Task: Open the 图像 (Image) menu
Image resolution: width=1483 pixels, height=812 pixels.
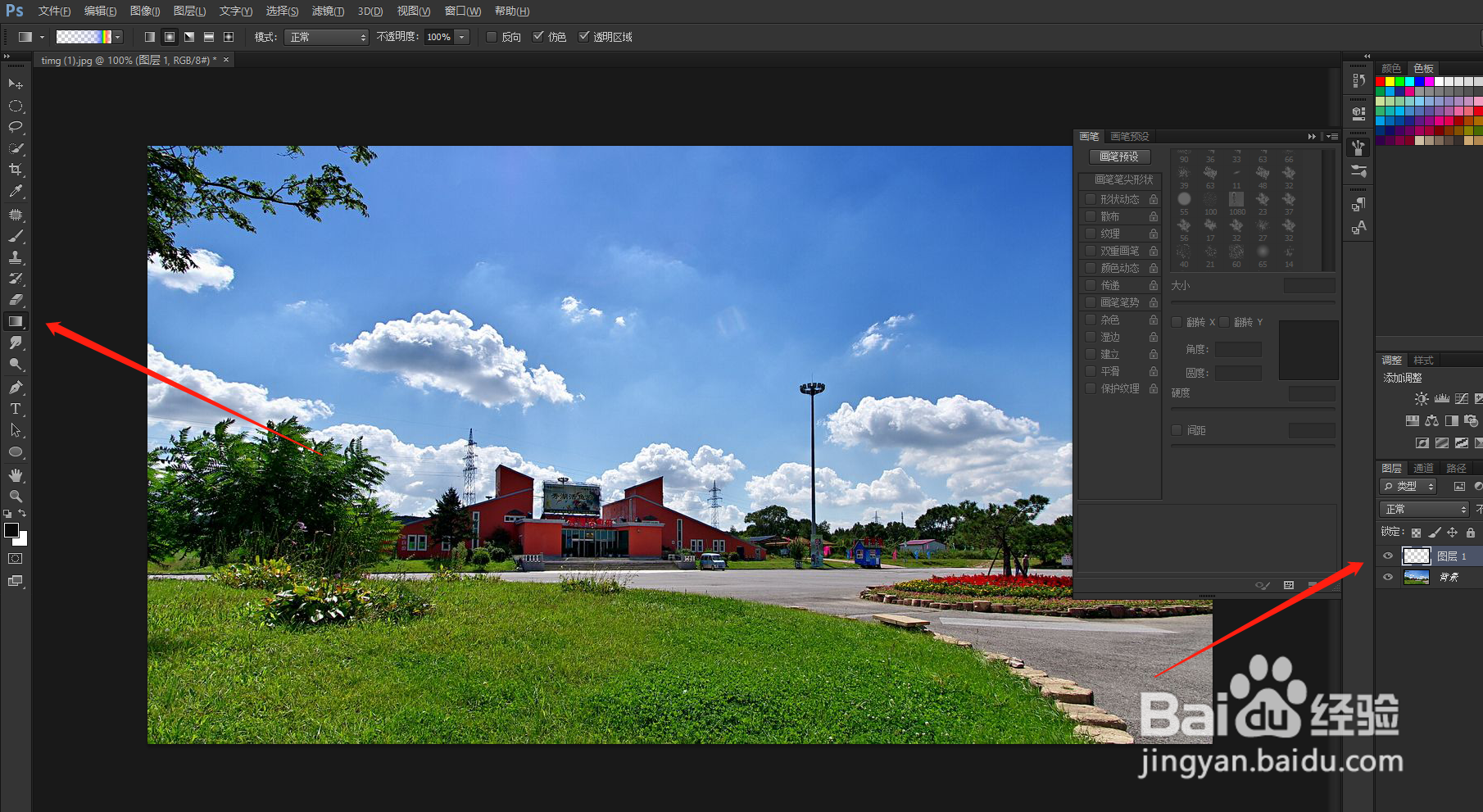Action: click(x=145, y=11)
